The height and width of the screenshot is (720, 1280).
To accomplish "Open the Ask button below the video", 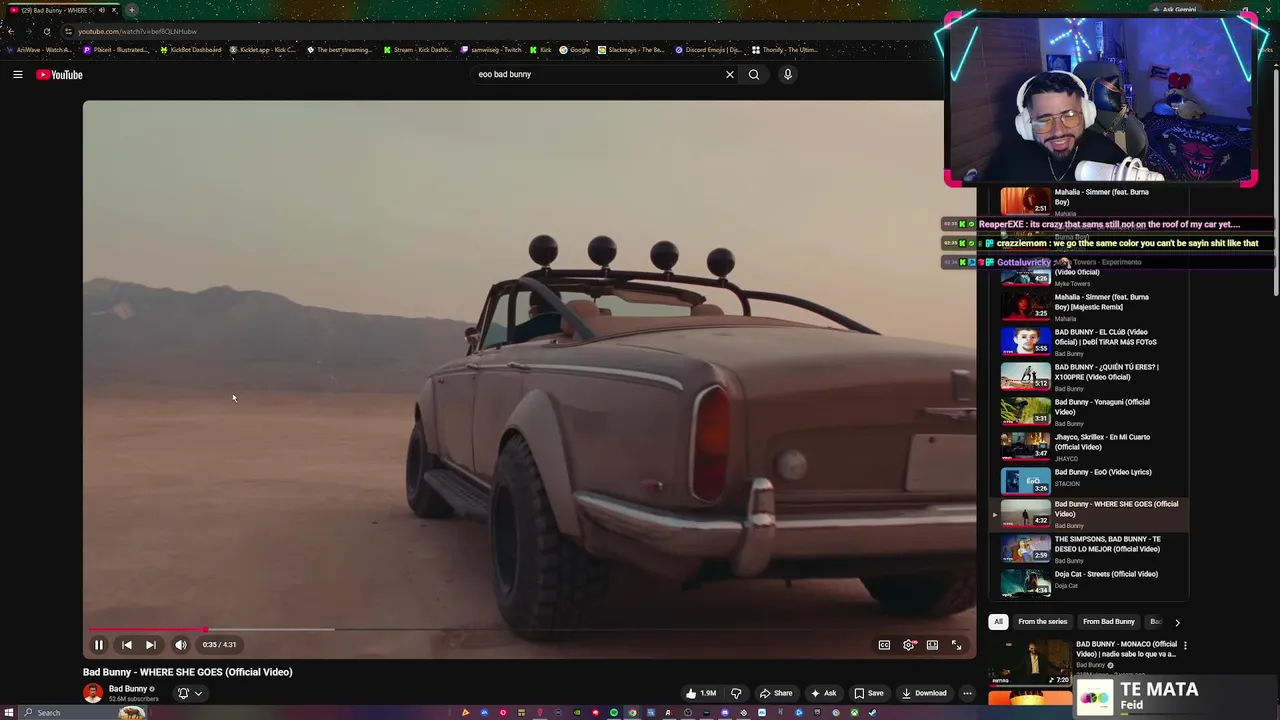I will 824,693.
